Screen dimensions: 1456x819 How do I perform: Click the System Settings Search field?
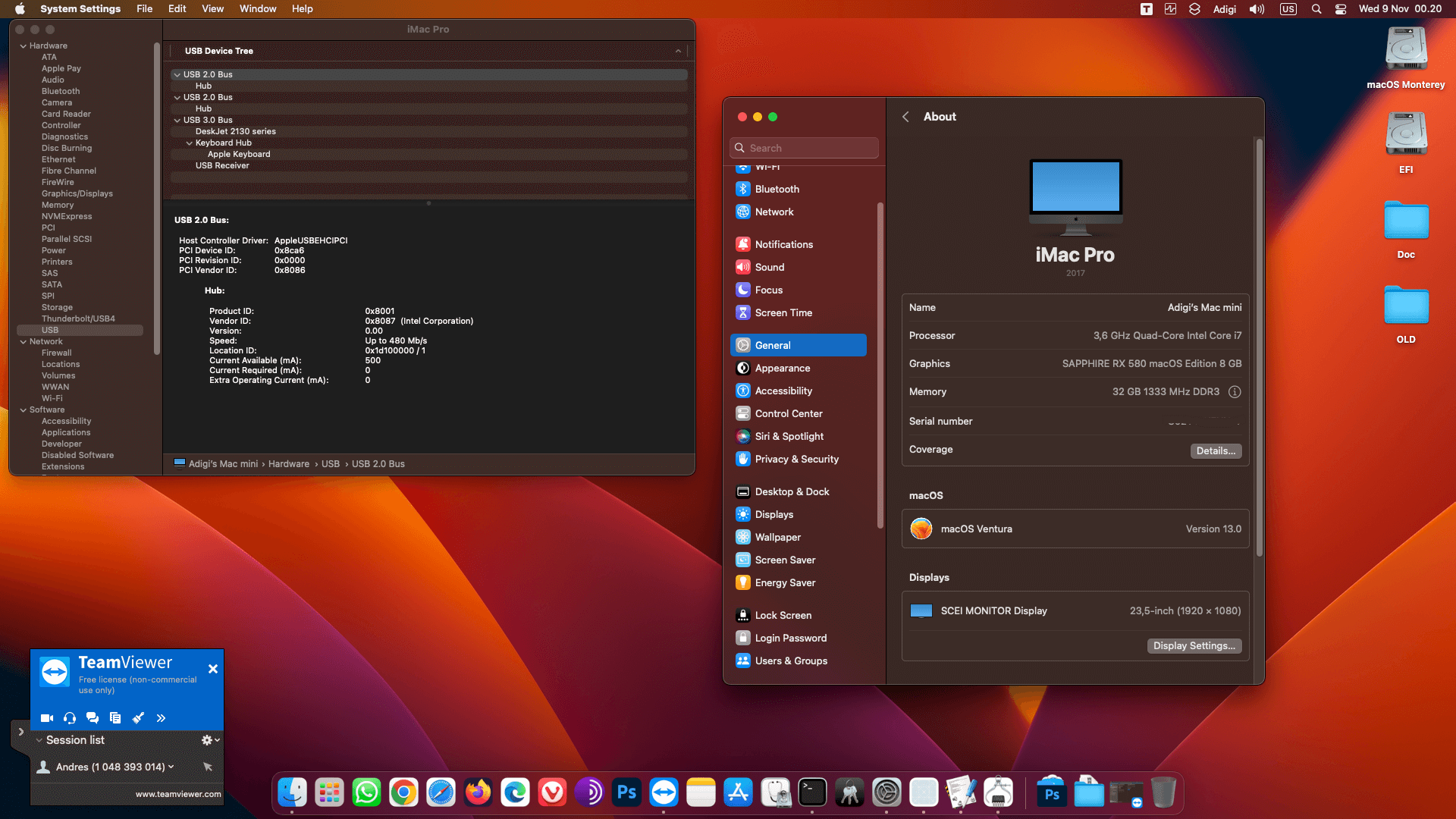coord(805,148)
